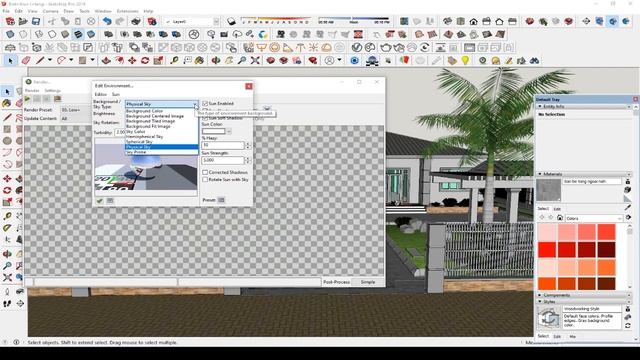The image size is (640, 360).
Task: Select the Rotate tool in top toolbar
Action: pos(145,60)
